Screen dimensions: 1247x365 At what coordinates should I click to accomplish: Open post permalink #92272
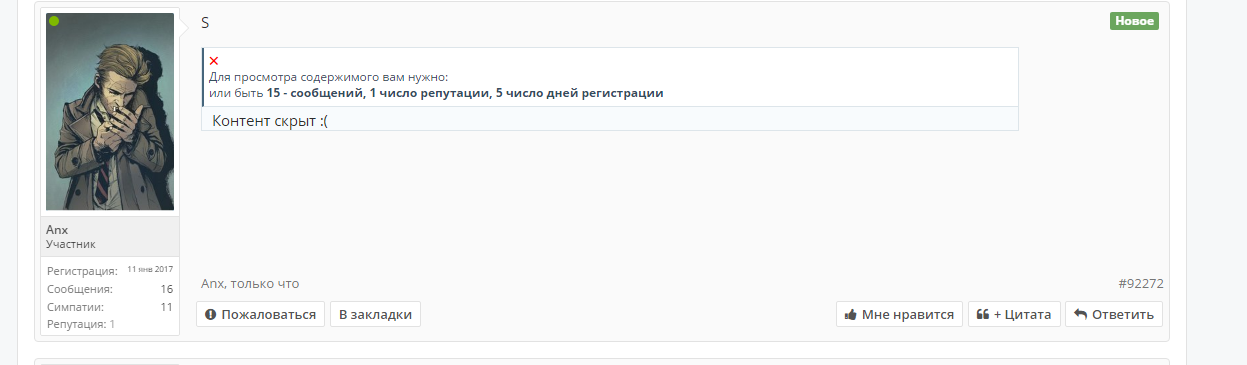[x=1141, y=284]
